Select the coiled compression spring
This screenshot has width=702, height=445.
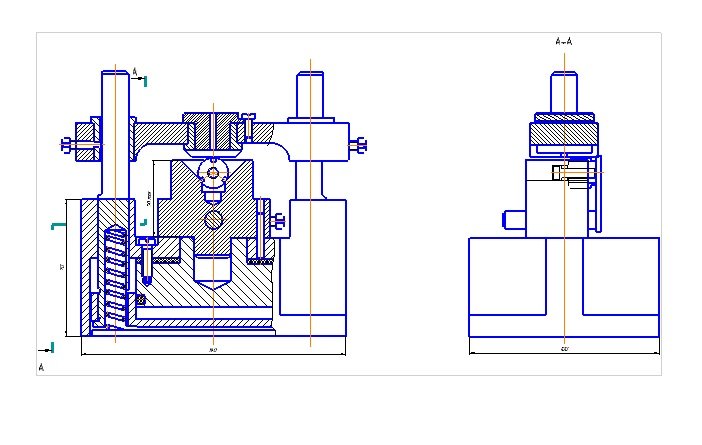click(115, 276)
